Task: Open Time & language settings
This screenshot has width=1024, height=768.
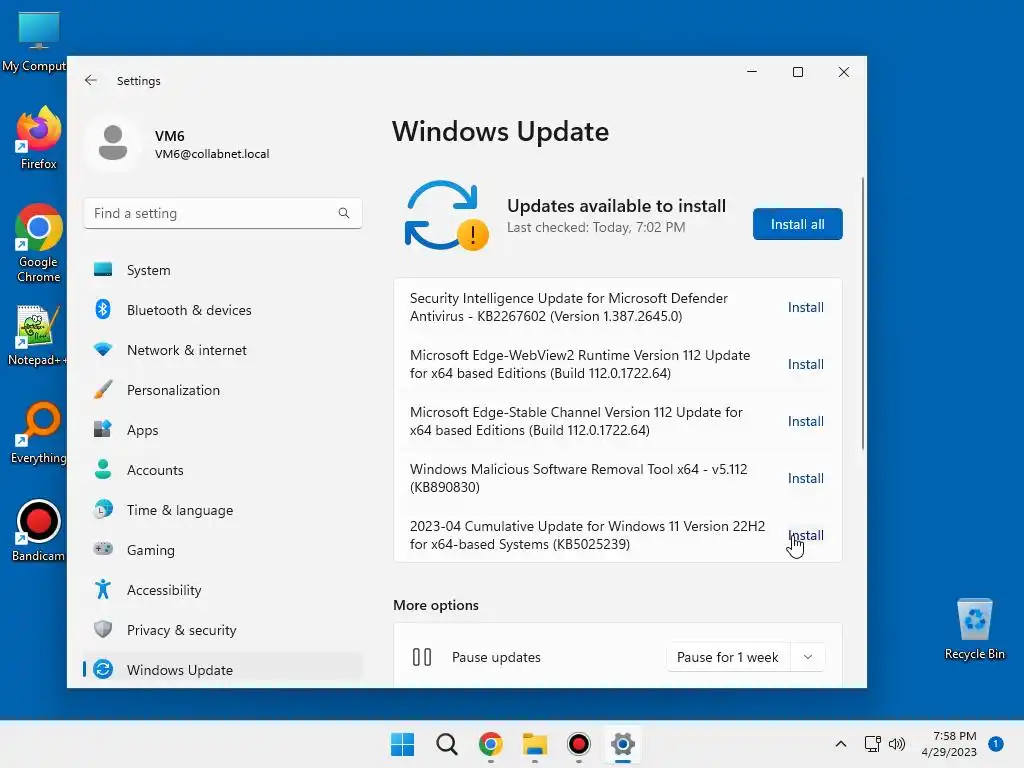Action: pyautogui.click(x=222, y=509)
